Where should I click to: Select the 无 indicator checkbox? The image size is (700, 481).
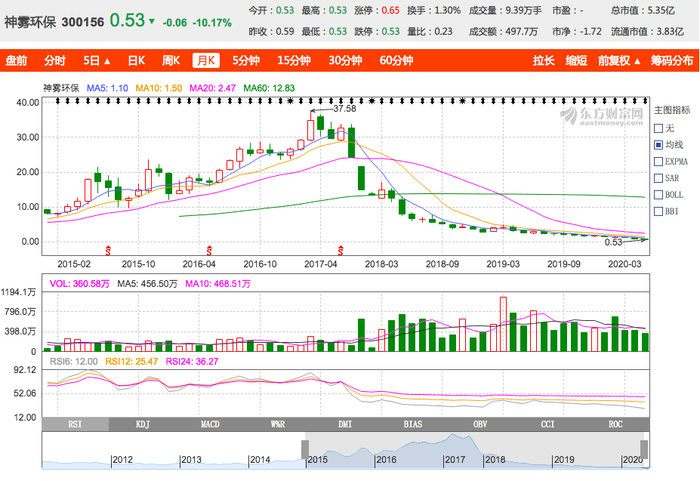(x=658, y=129)
